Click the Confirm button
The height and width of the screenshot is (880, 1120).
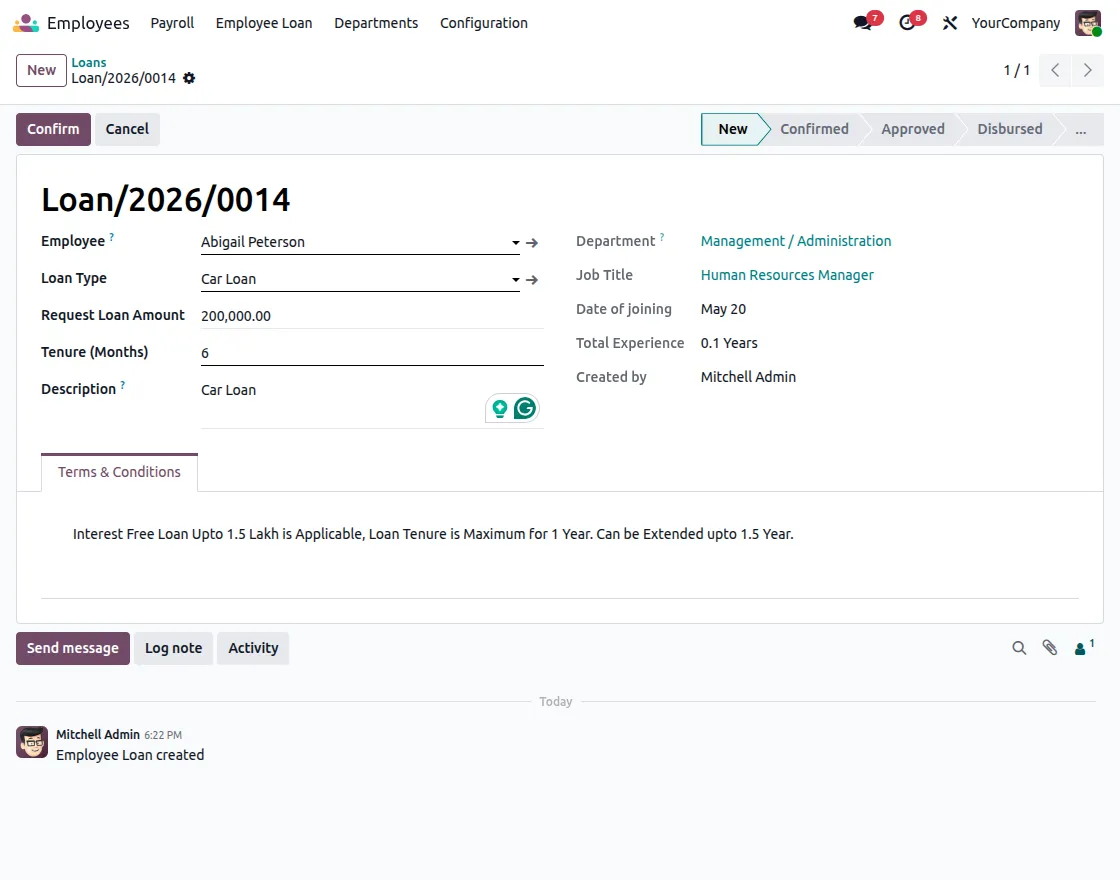(x=53, y=129)
